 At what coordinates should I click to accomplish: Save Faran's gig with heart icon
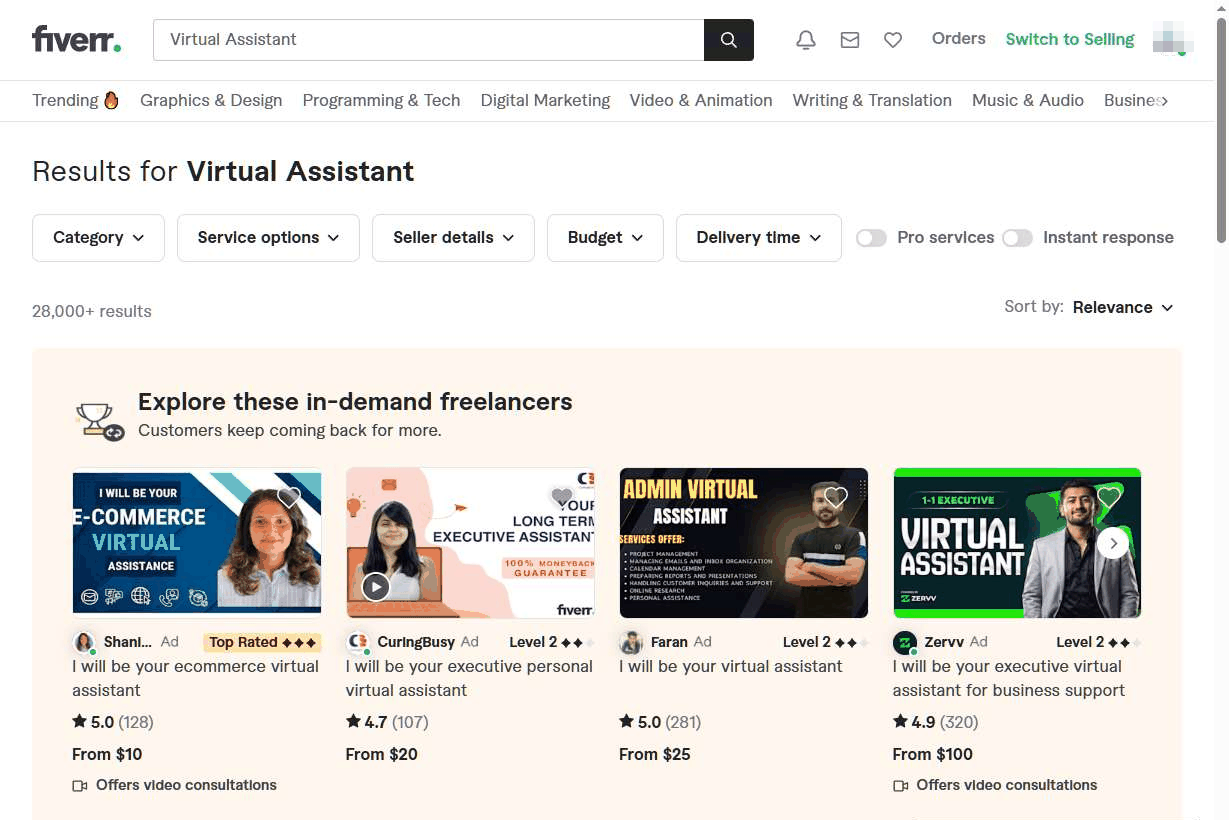[836, 497]
